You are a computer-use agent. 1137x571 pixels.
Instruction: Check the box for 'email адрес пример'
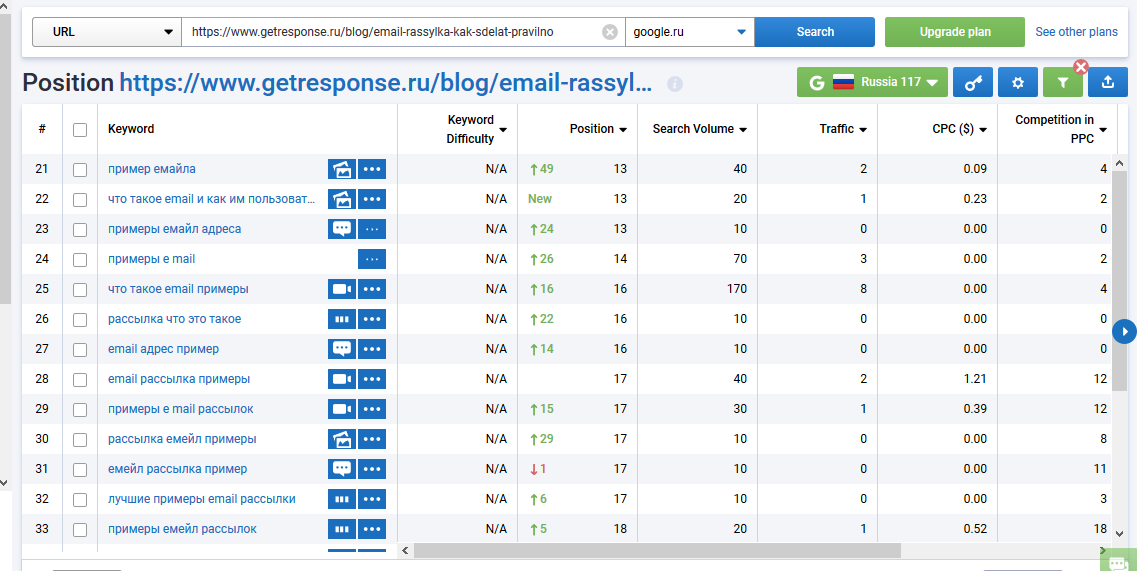point(80,350)
